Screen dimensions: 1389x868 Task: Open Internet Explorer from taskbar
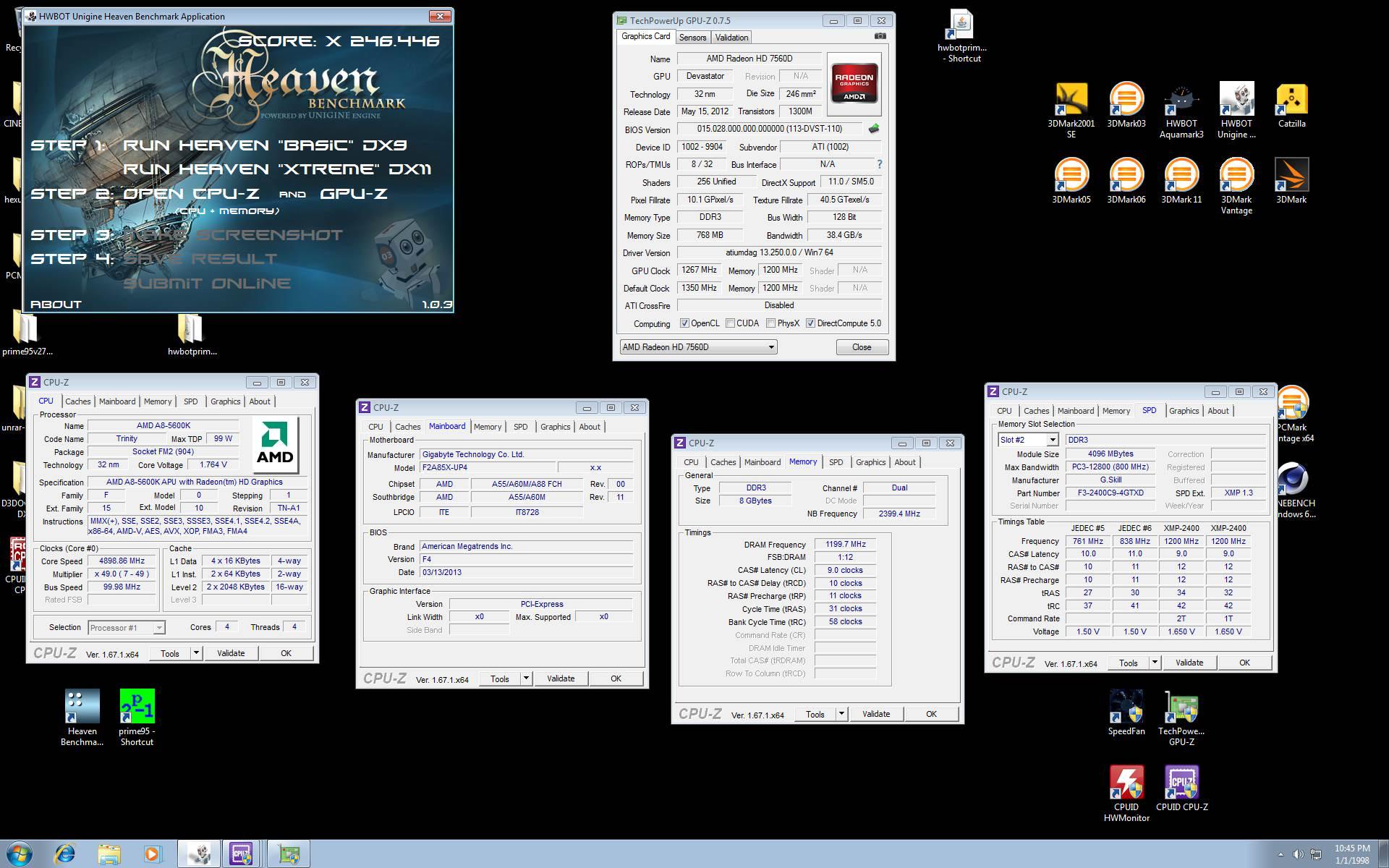pos(64,854)
